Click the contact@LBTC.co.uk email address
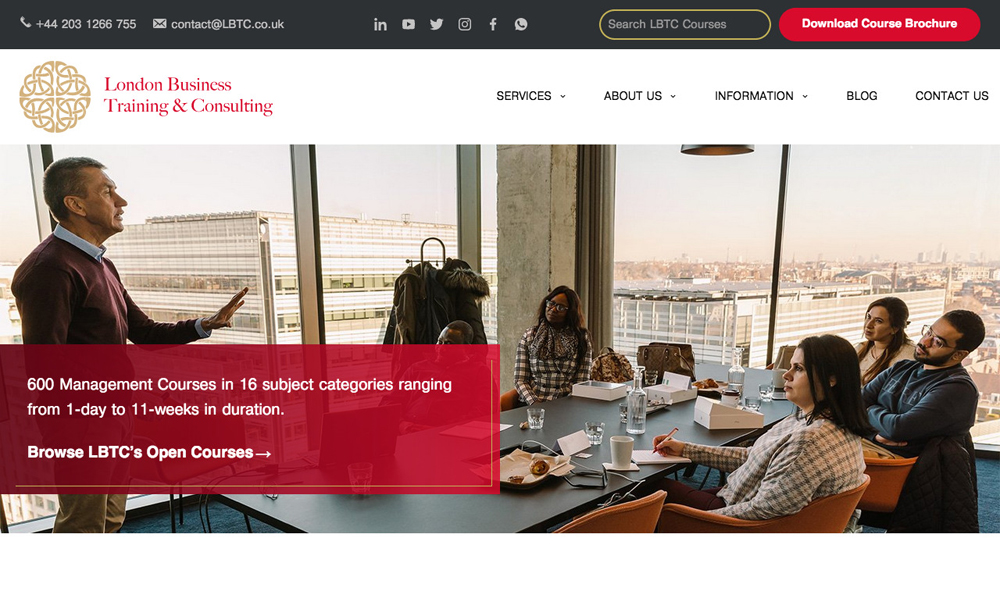This screenshot has width=1000, height=600. [x=228, y=24]
